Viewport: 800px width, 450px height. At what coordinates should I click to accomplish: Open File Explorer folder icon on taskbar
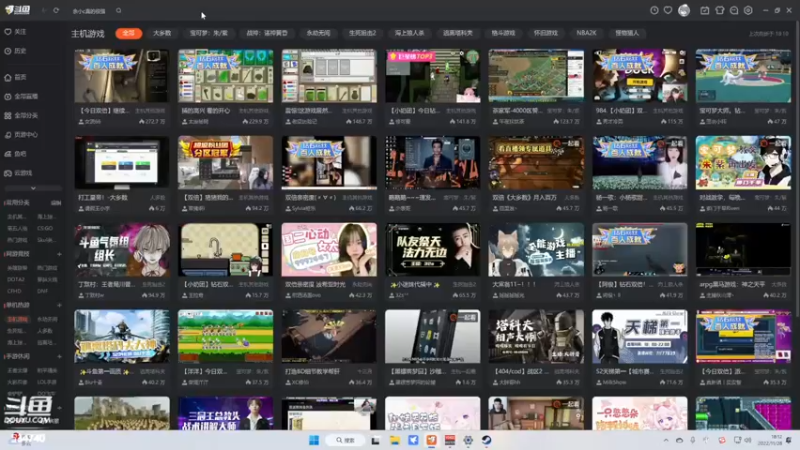point(395,440)
